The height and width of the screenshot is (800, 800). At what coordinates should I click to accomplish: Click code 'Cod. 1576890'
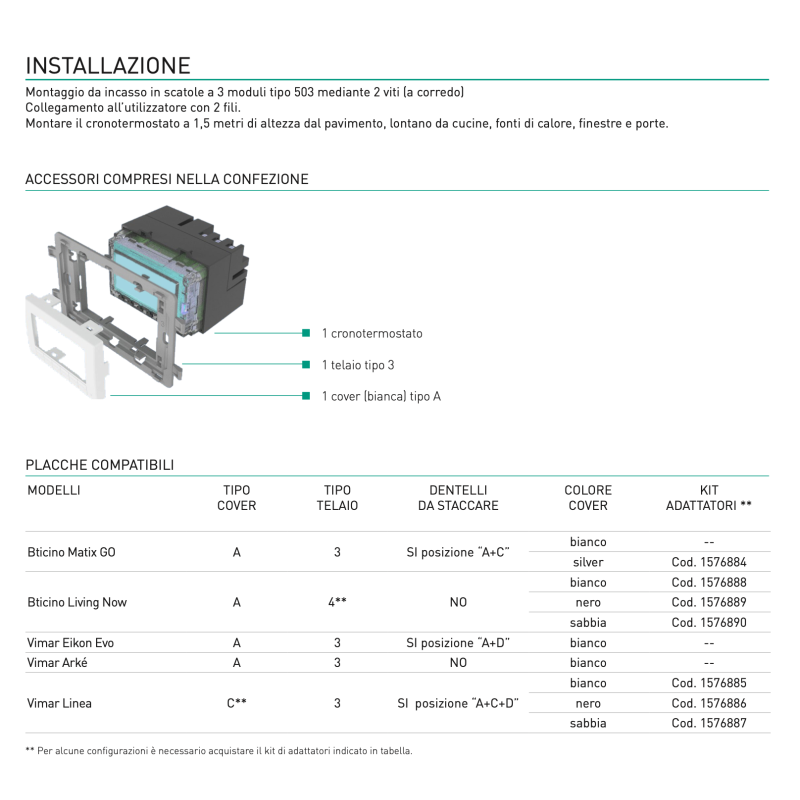(709, 622)
